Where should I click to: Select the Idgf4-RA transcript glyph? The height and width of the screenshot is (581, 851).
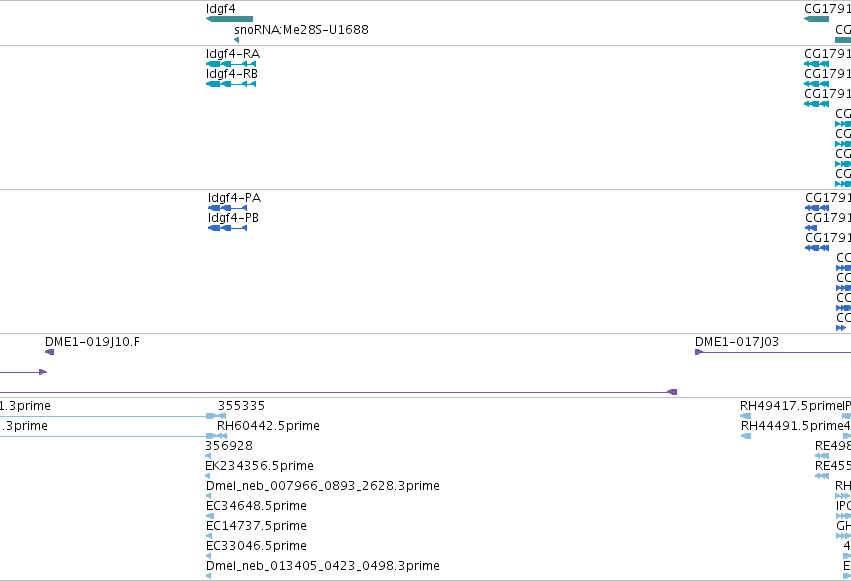tap(231, 64)
